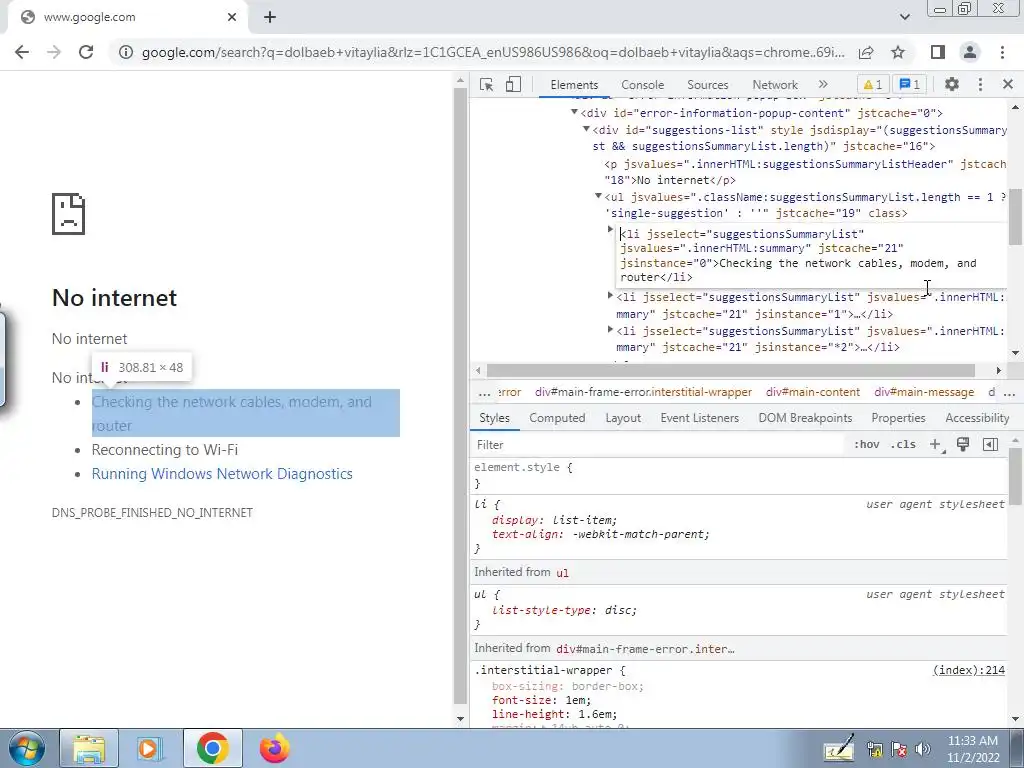This screenshot has height=768, width=1024.
Task: Launch Firefox from the taskbar
Action: 274,748
